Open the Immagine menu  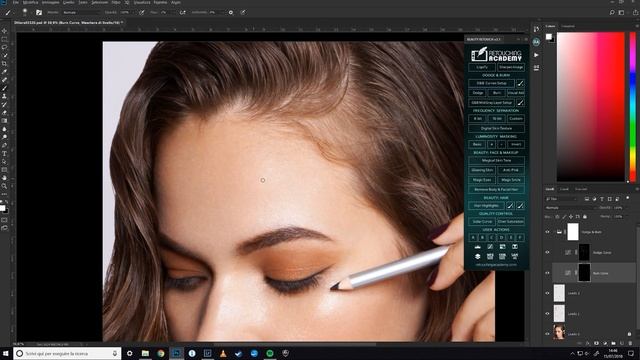point(51,2)
